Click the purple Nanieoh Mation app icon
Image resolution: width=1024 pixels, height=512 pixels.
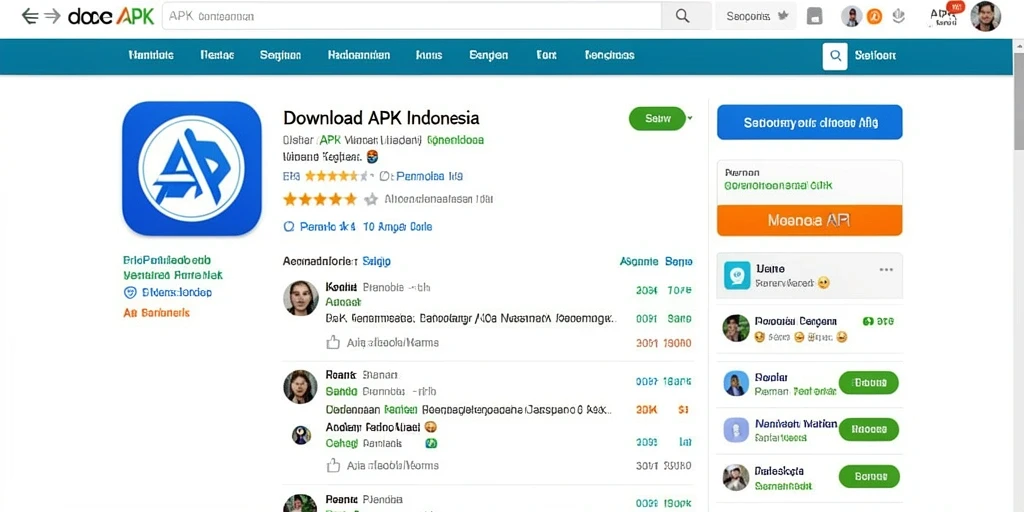pos(736,430)
